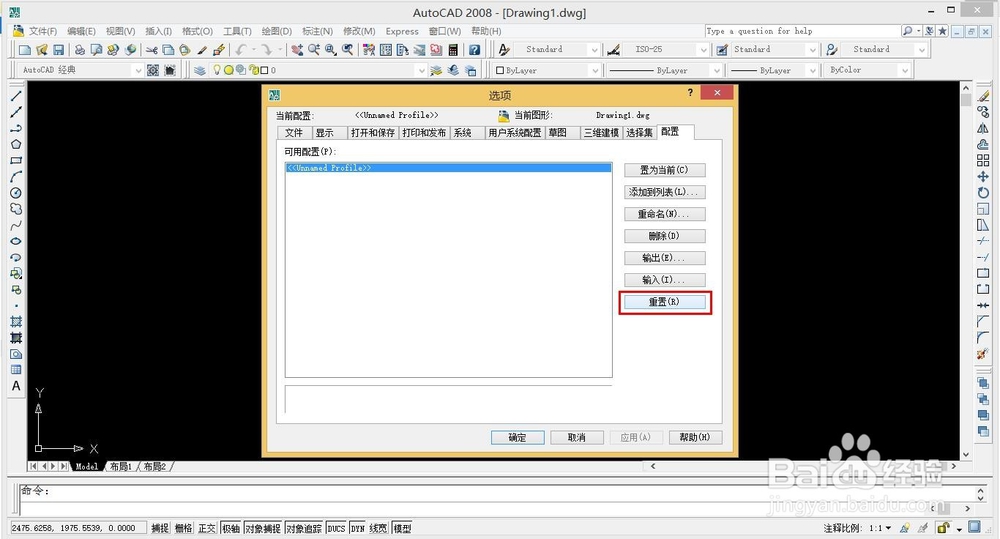Open the ByLayer lineweight dropdown
The height and width of the screenshot is (539, 1000).
tap(812, 70)
